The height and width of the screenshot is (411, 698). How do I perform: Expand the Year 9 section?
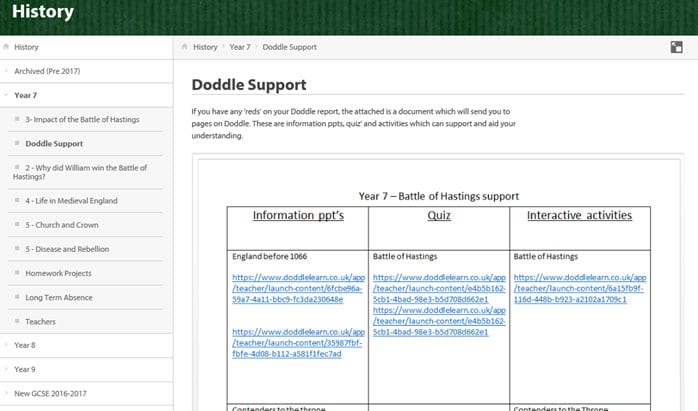click(24, 369)
